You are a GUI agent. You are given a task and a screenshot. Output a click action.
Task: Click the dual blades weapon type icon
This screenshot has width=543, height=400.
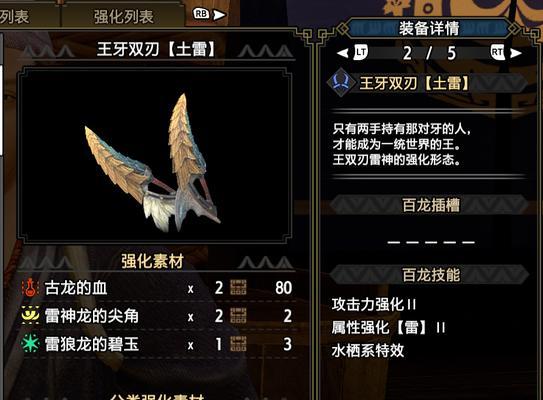coord(341,83)
